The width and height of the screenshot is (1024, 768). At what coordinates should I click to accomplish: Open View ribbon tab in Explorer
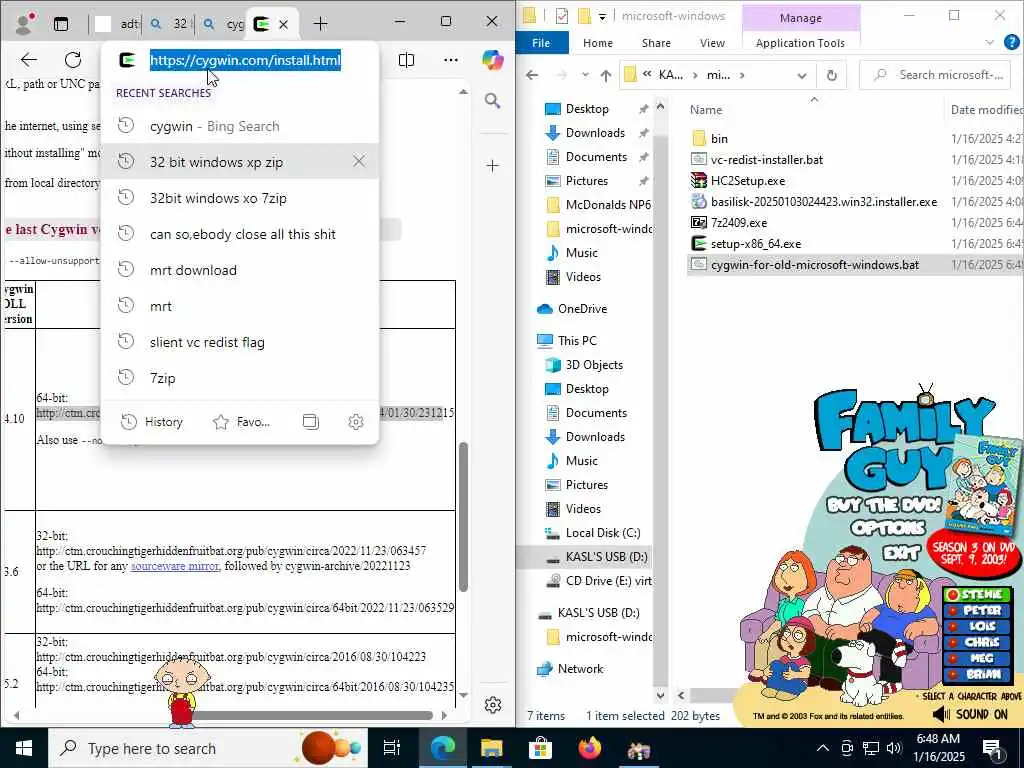pos(712,43)
